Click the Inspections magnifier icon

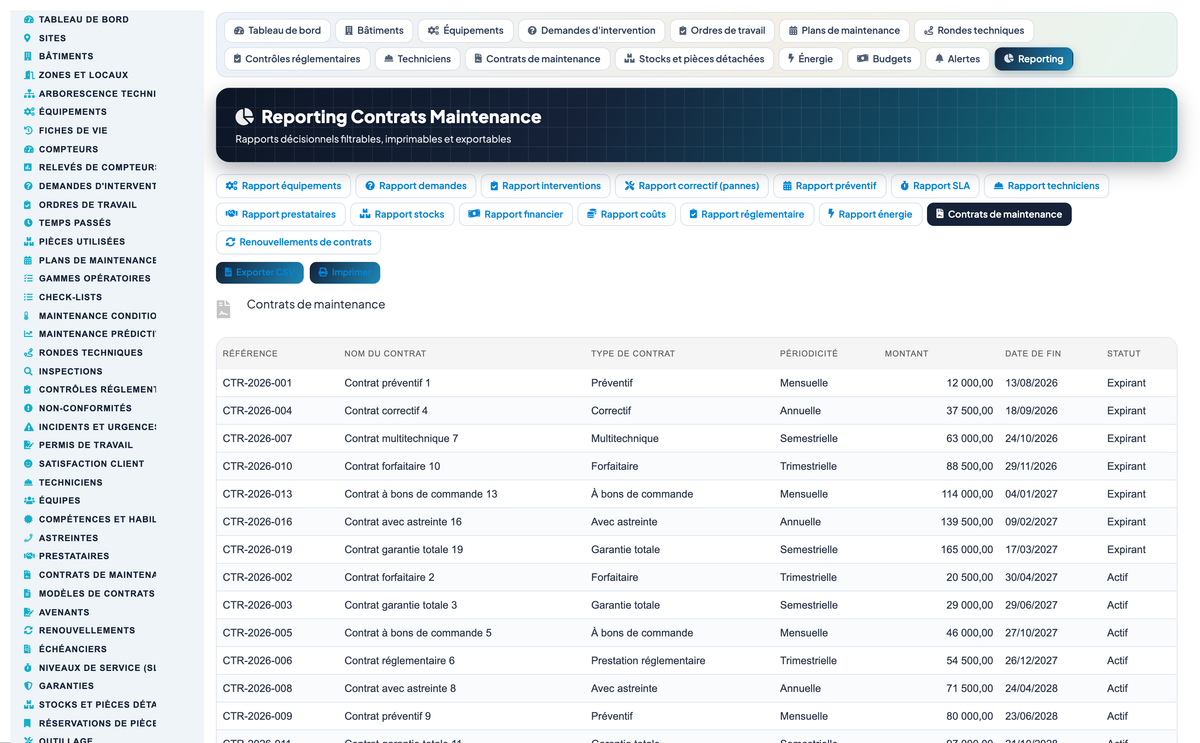click(x=28, y=371)
